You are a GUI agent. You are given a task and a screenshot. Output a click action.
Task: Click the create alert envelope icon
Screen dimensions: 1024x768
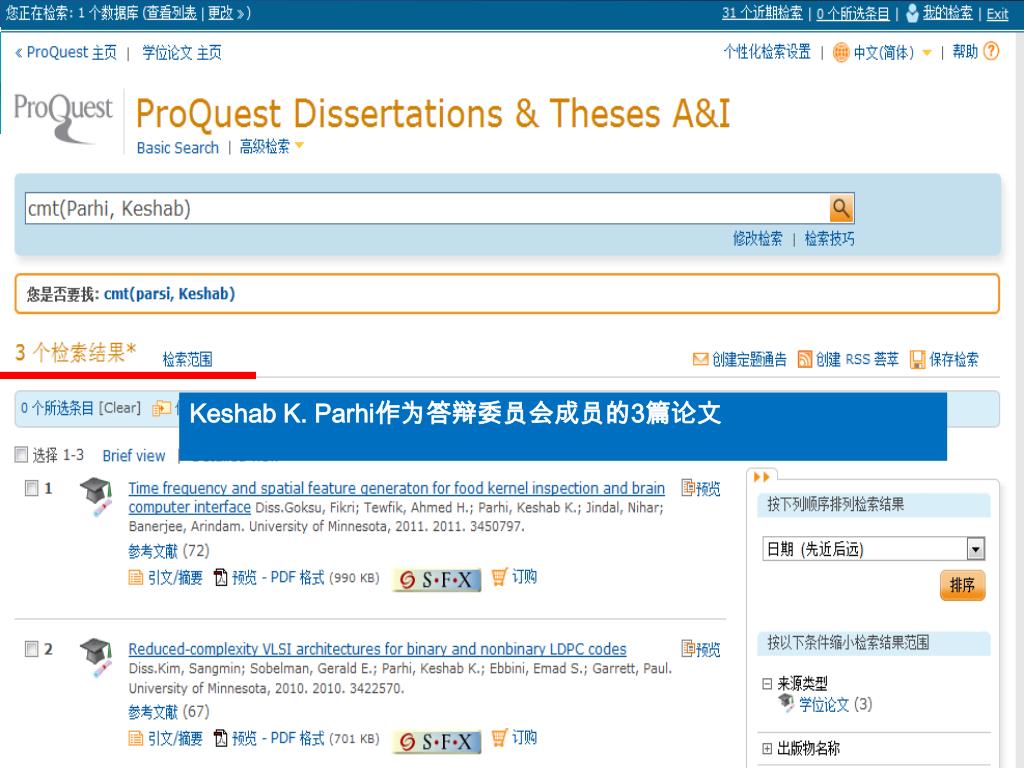700,359
